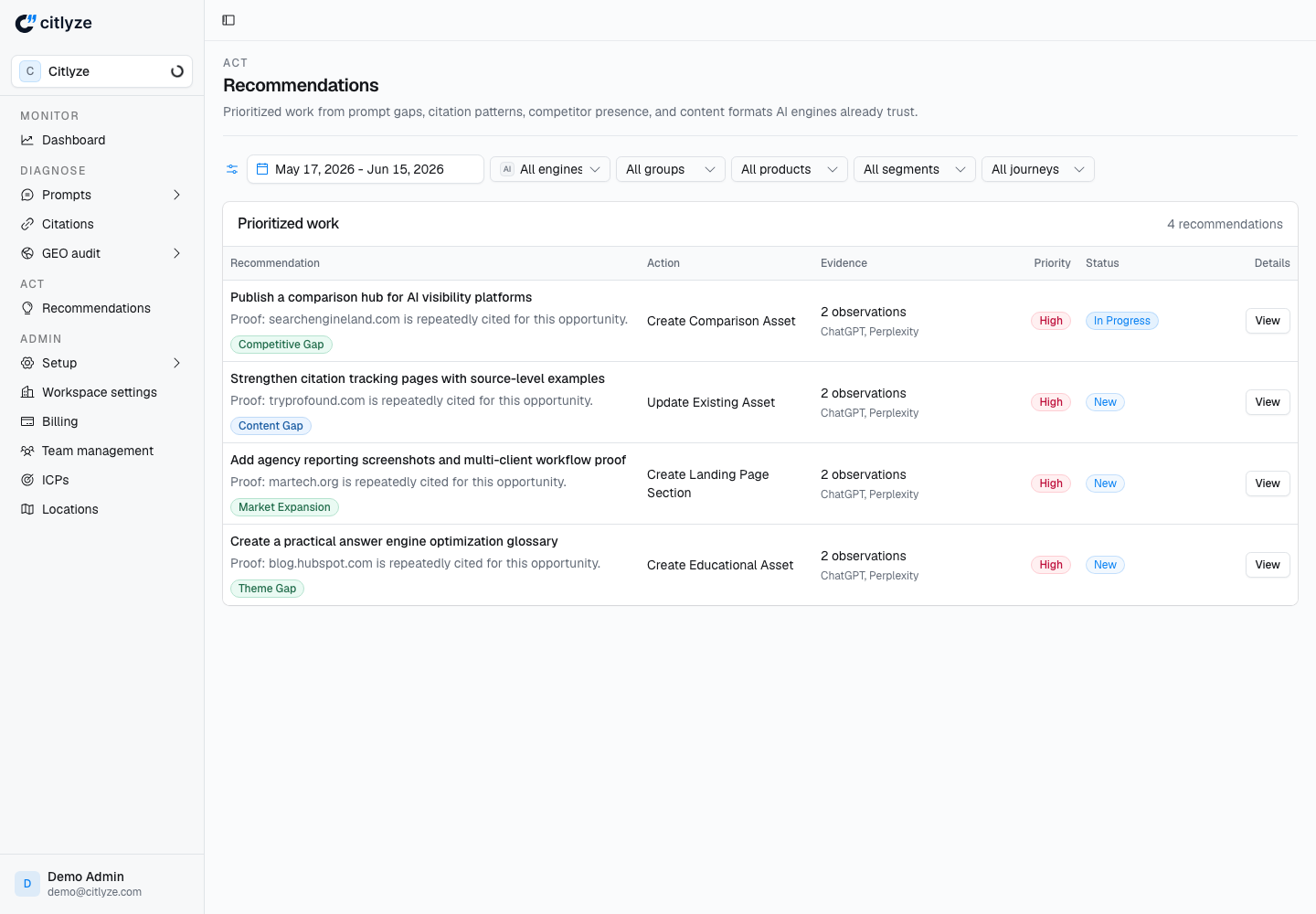Click the Priority column header
Image resolution: width=1316 pixels, height=914 pixels.
tap(1052, 263)
